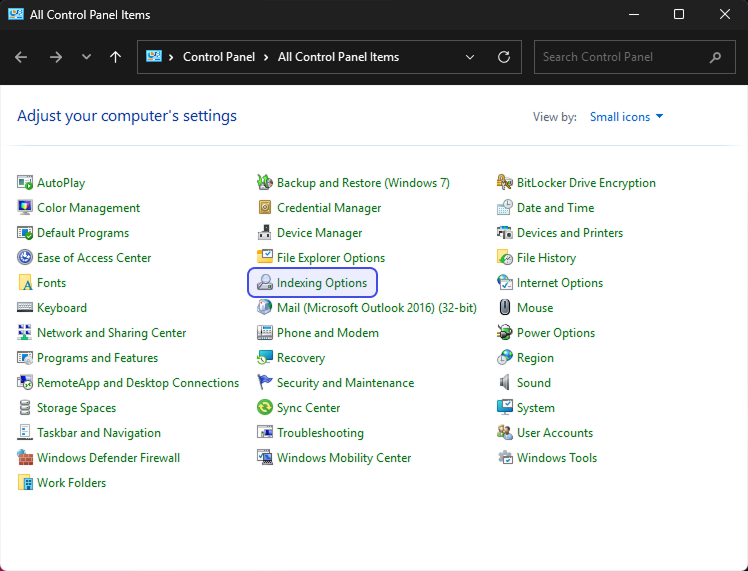The height and width of the screenshot is (571, 748).
Task: Click the Mouse icon
Action: pos(505,308)
